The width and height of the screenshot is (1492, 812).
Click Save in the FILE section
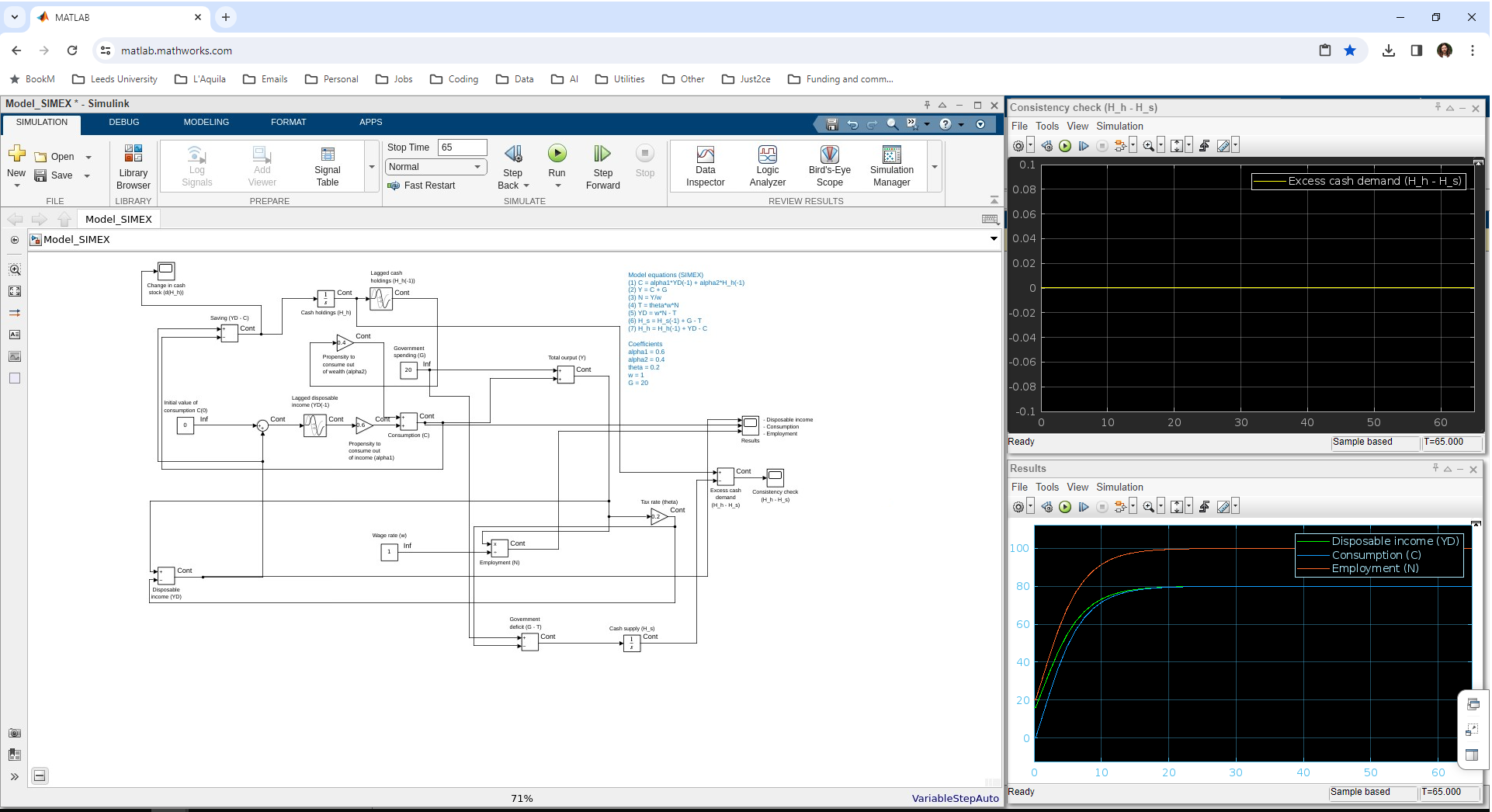pos(54,175)
